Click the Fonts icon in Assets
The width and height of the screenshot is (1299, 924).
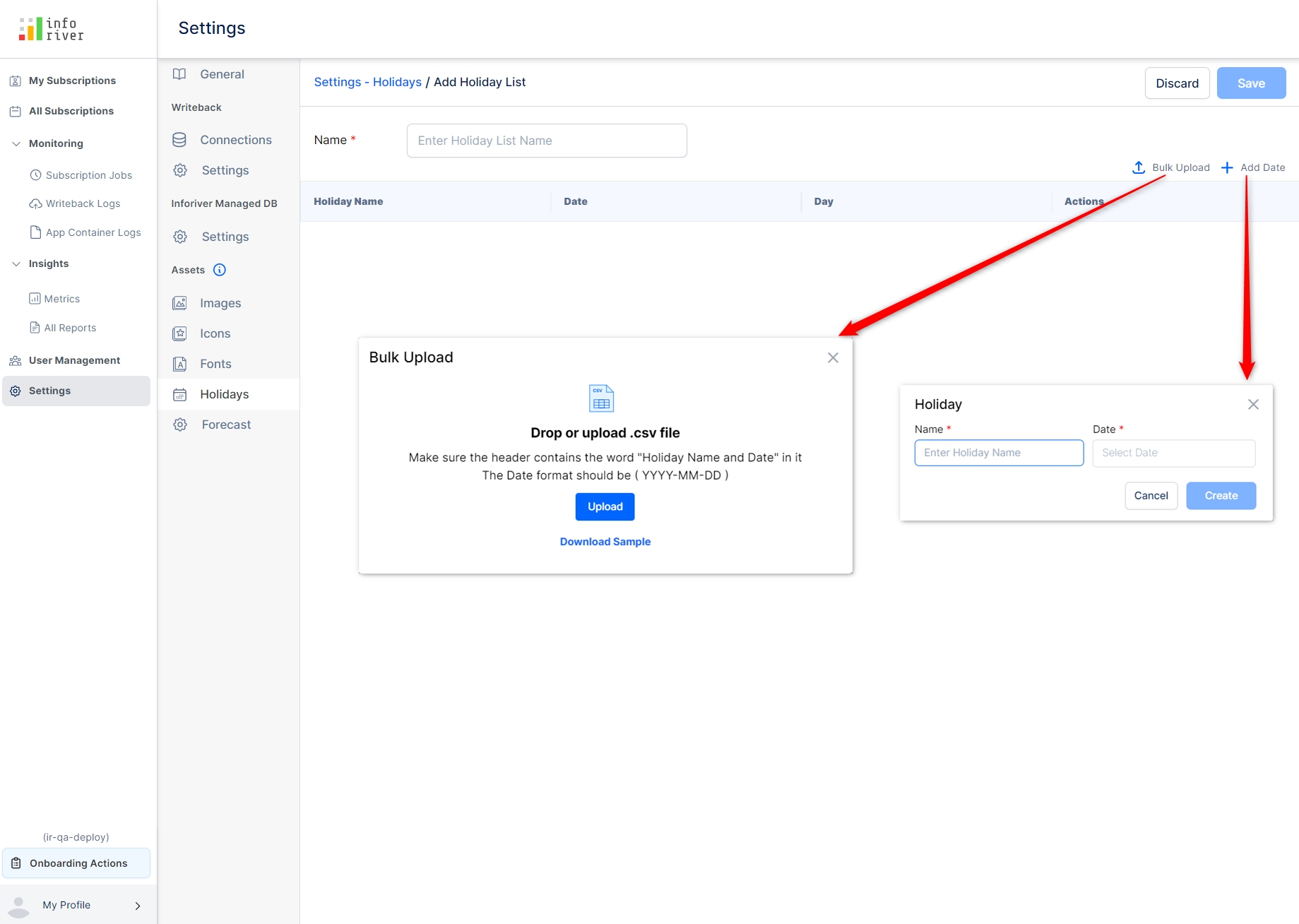pyautogui.click(x=179, y=364)
